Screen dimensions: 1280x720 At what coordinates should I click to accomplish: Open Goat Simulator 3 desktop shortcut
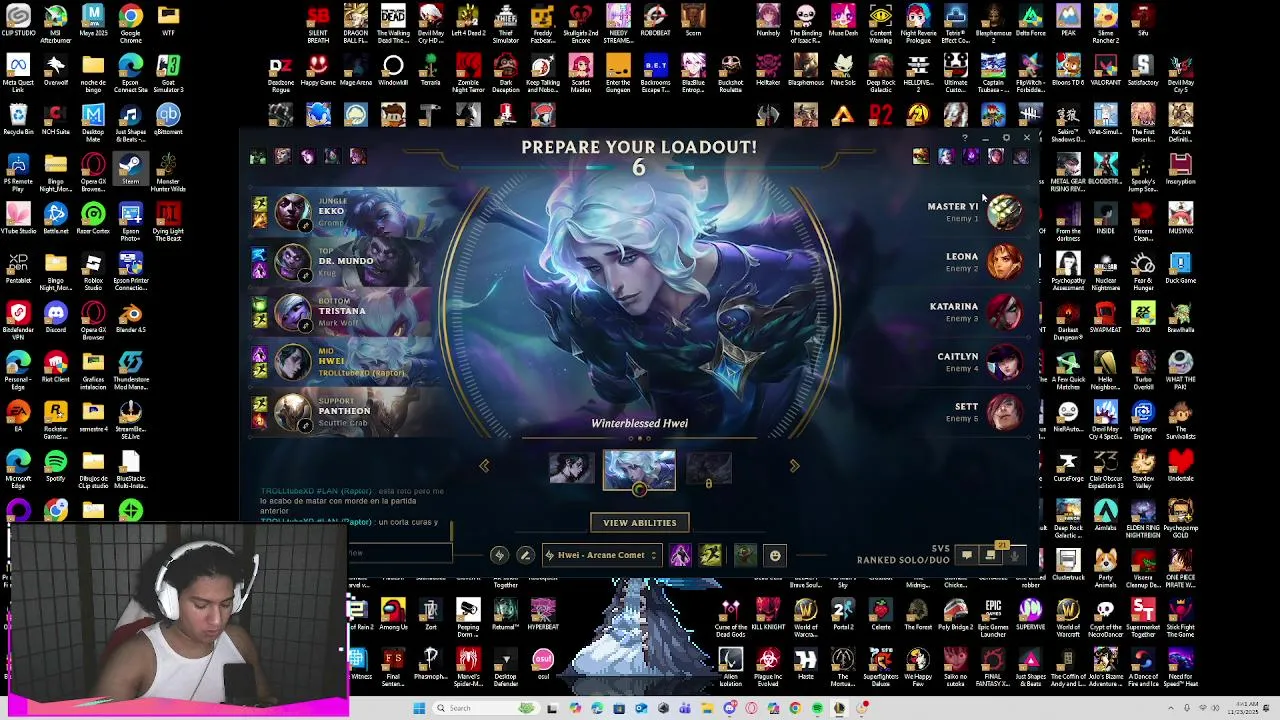(168, 72)
